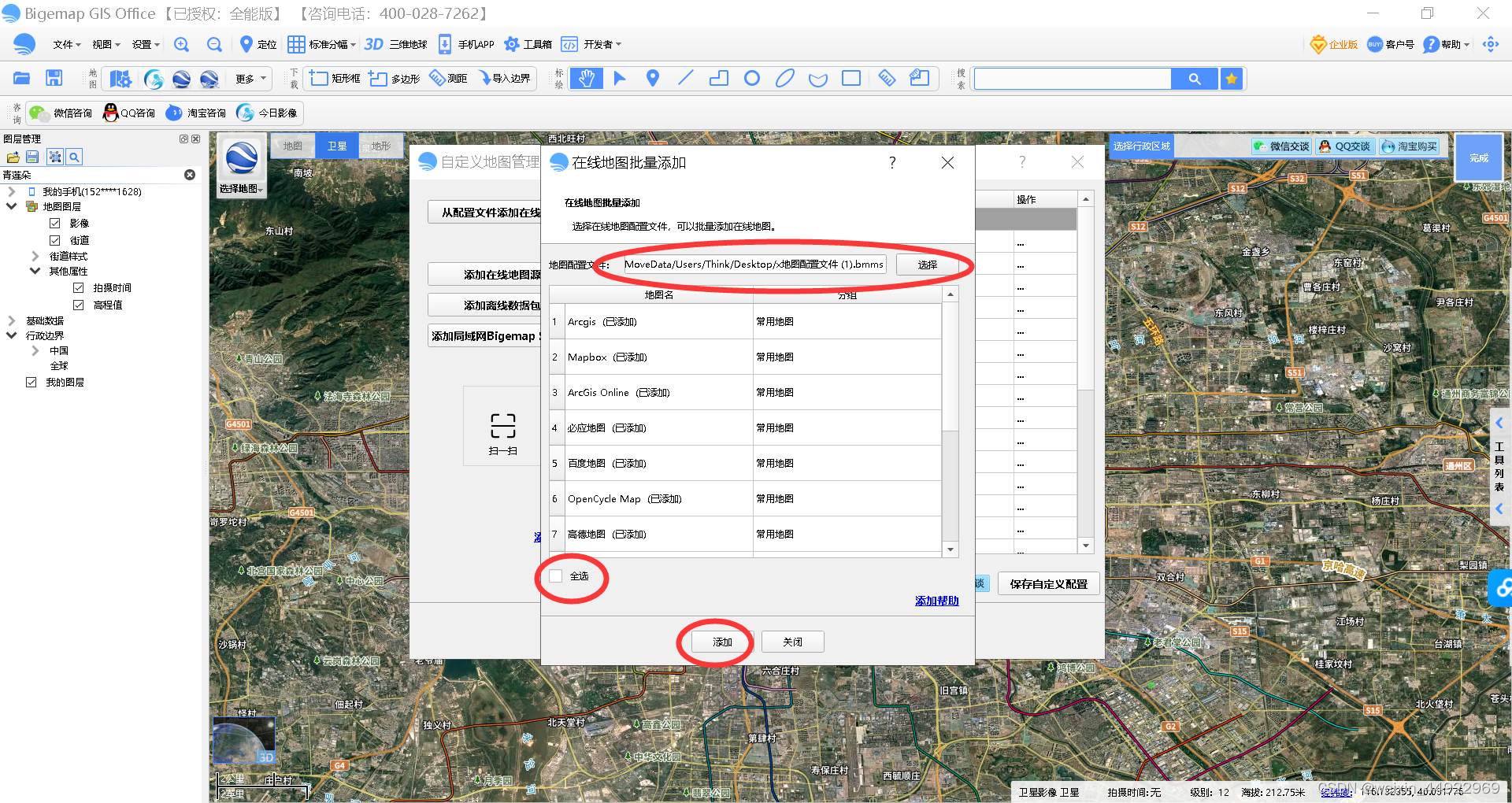Select the 测距 measure distance tool
Image resolution: width=1512 pixels, height=803 pixels.
coord(448,79)
